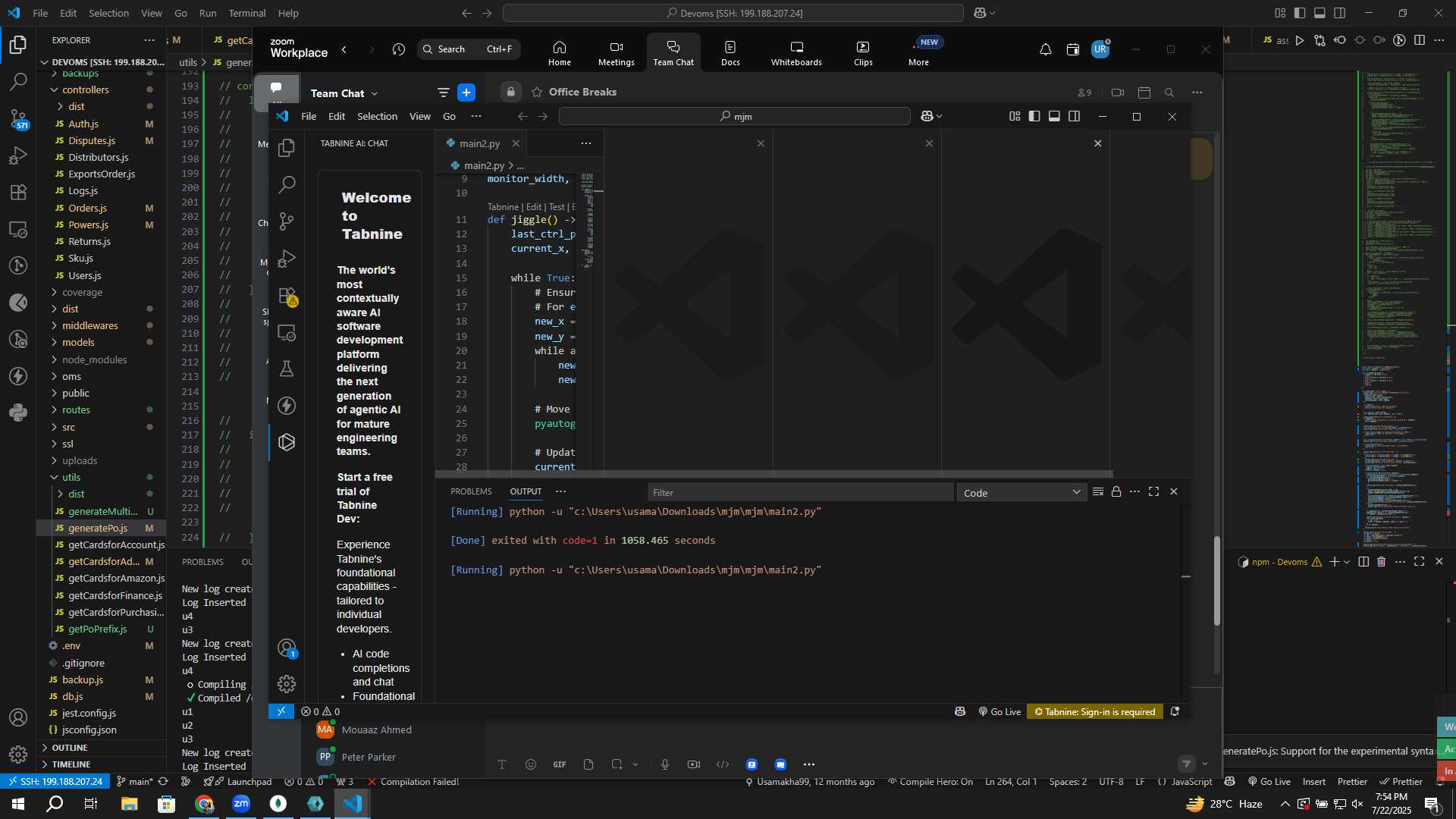
Task: Open Peter Parker chat
Action: pyautogui.click(x=369, y=757)
